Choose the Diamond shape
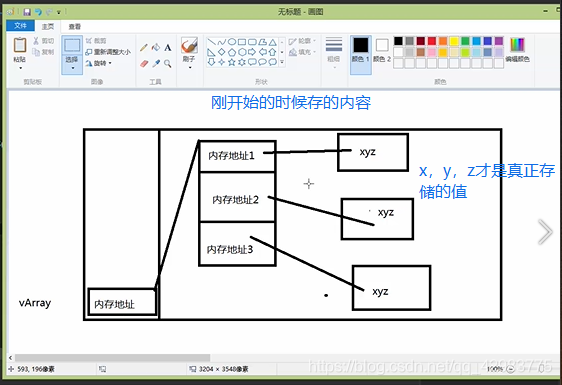The width and height of the screenshot is (562, 385). pos(222,52)
